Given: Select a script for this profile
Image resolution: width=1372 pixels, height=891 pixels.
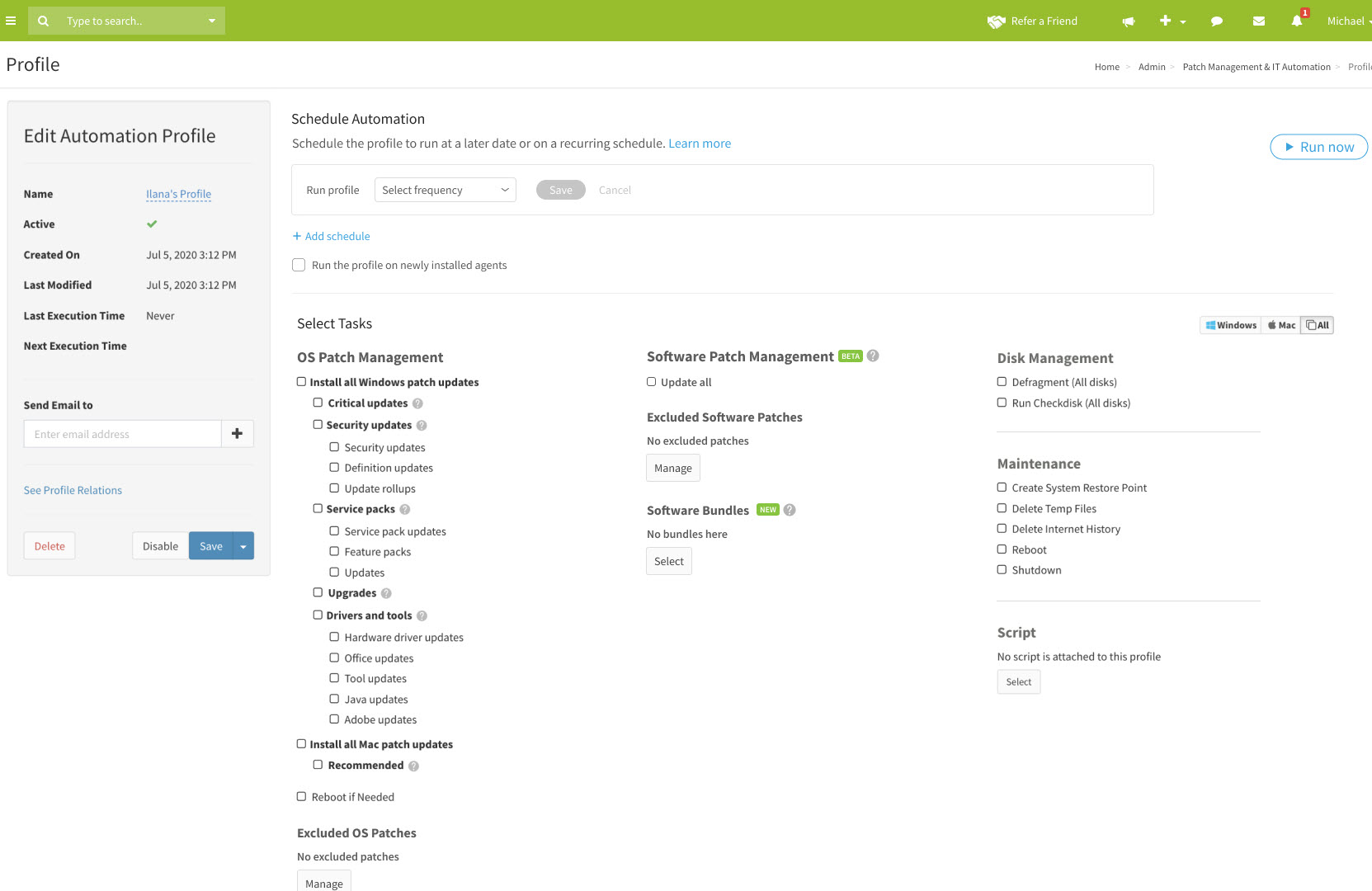Looking at the screenshot, I should pyautogui.click(x=1019, y=681).
